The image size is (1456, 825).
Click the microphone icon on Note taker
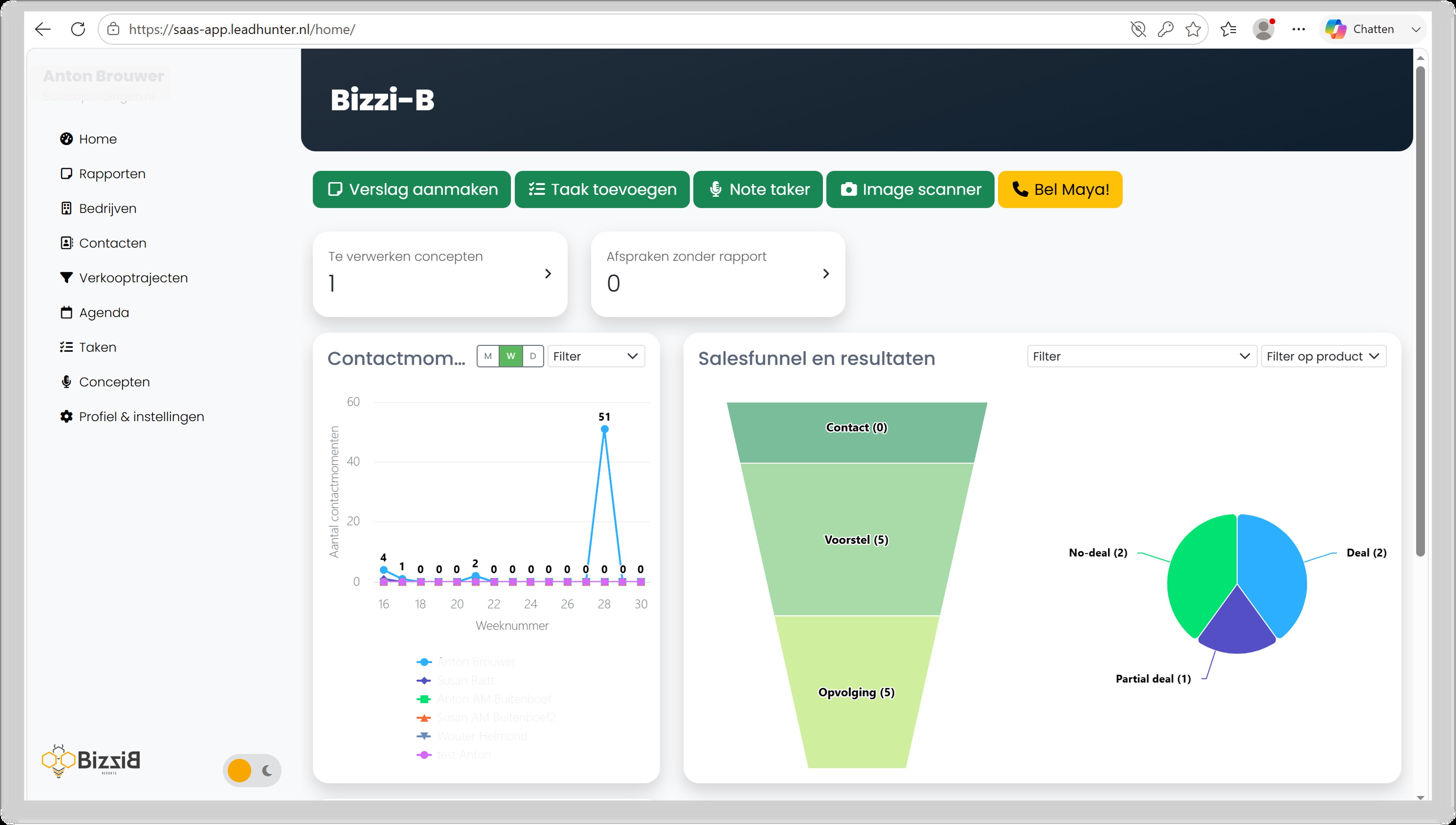point(716,189)
